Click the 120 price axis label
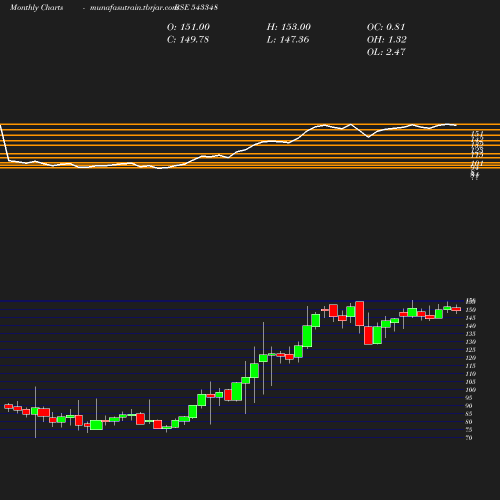This screenshot has height=500, width=500. [x=471, y=358]
